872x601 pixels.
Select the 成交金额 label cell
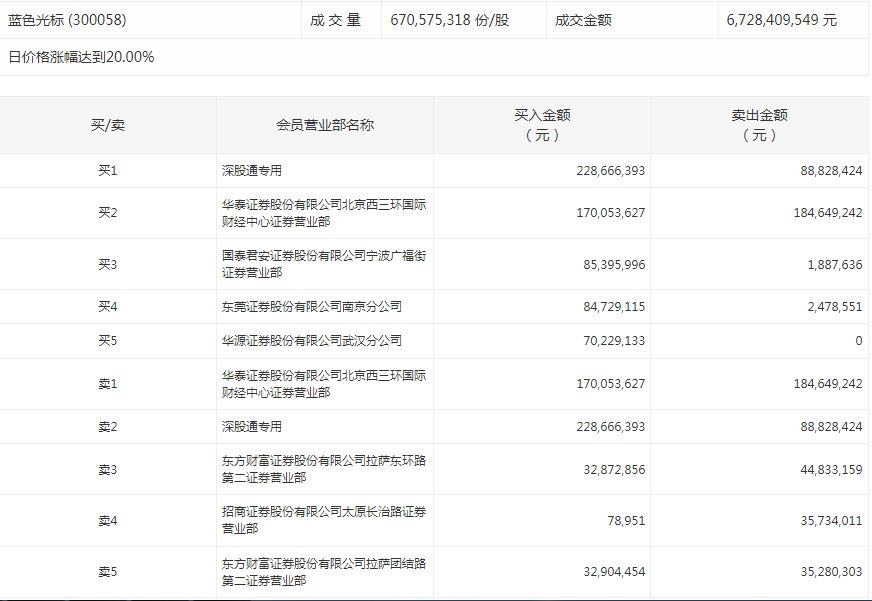578,20
